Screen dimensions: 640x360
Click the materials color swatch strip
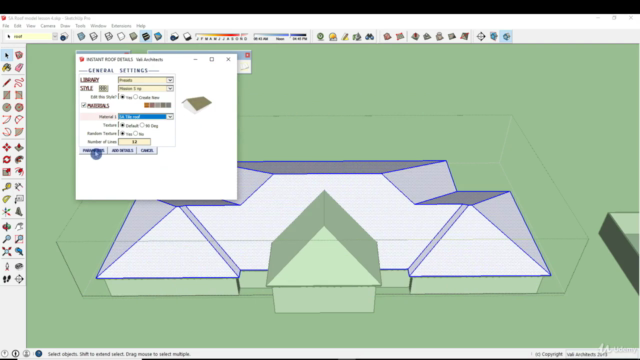point(158,105)
